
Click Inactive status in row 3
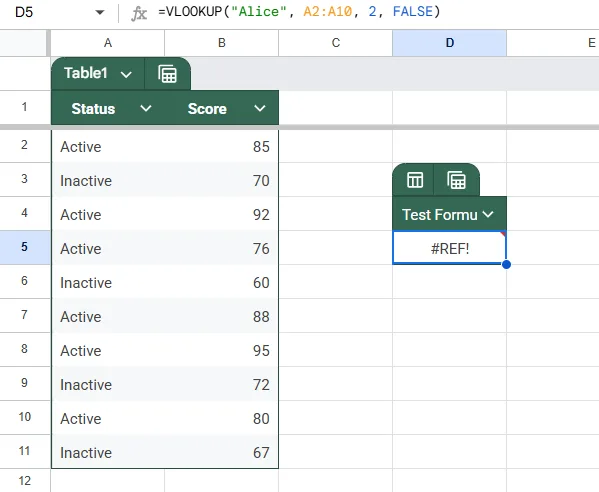coord(108,180)
